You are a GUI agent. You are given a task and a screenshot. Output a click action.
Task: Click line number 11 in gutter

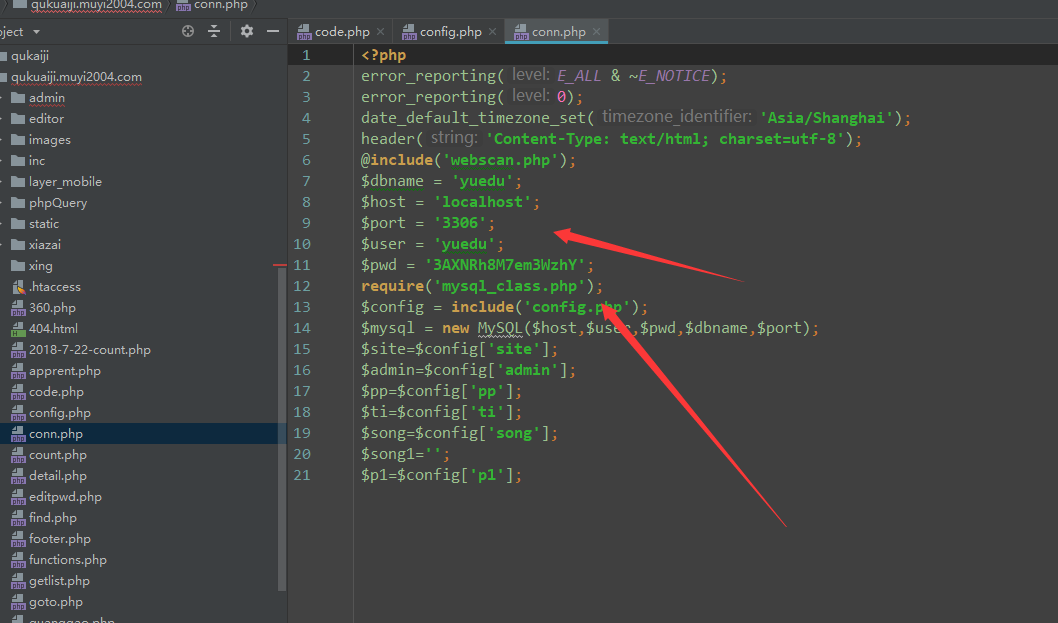click(302, 265)
